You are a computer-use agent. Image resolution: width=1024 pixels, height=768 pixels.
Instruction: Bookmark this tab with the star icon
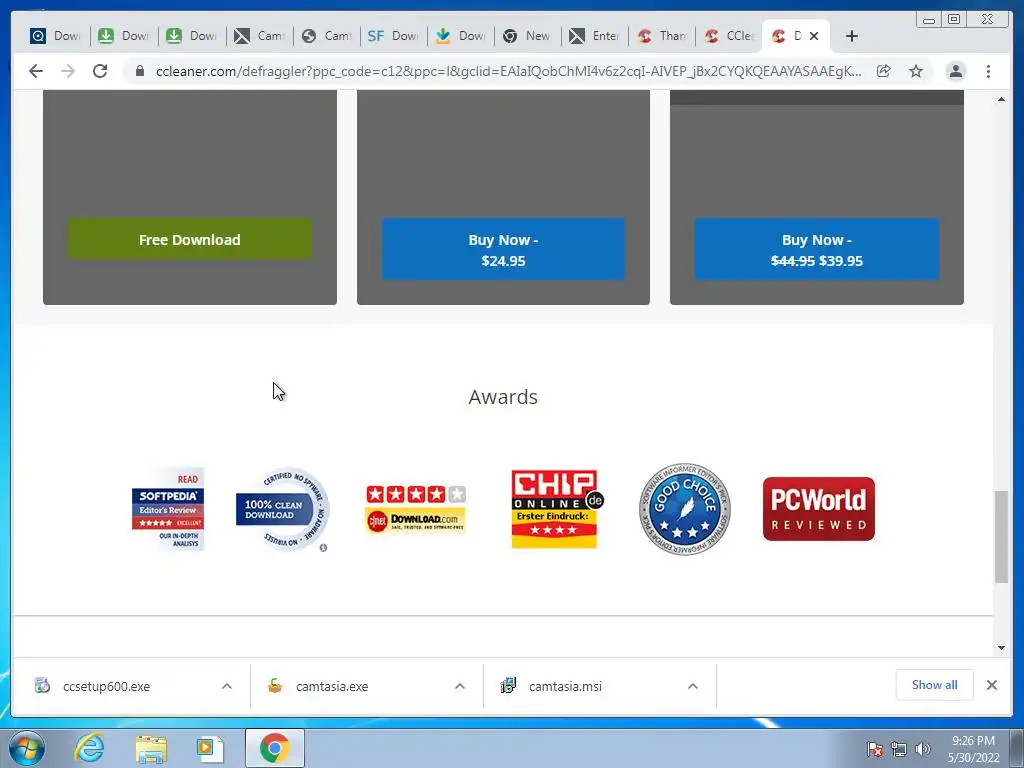916,71
